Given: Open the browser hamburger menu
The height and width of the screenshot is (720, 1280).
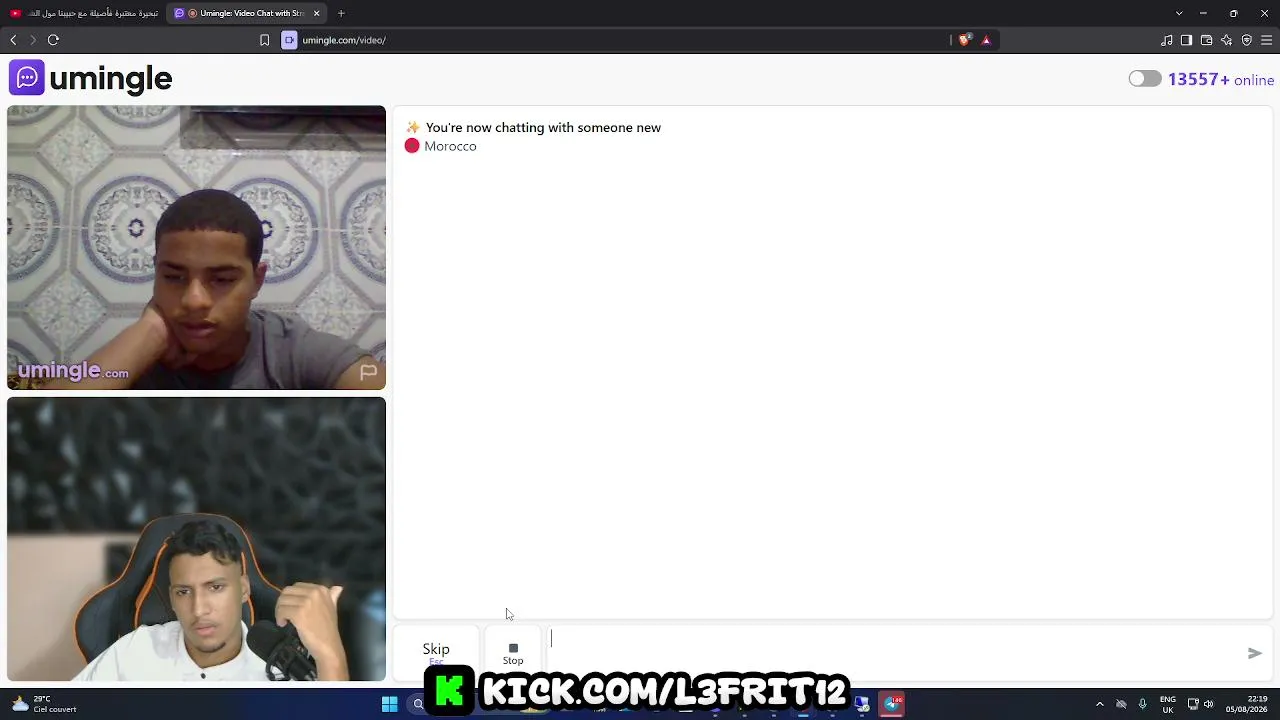Looking at the screenshot, I should point(1266,40).
